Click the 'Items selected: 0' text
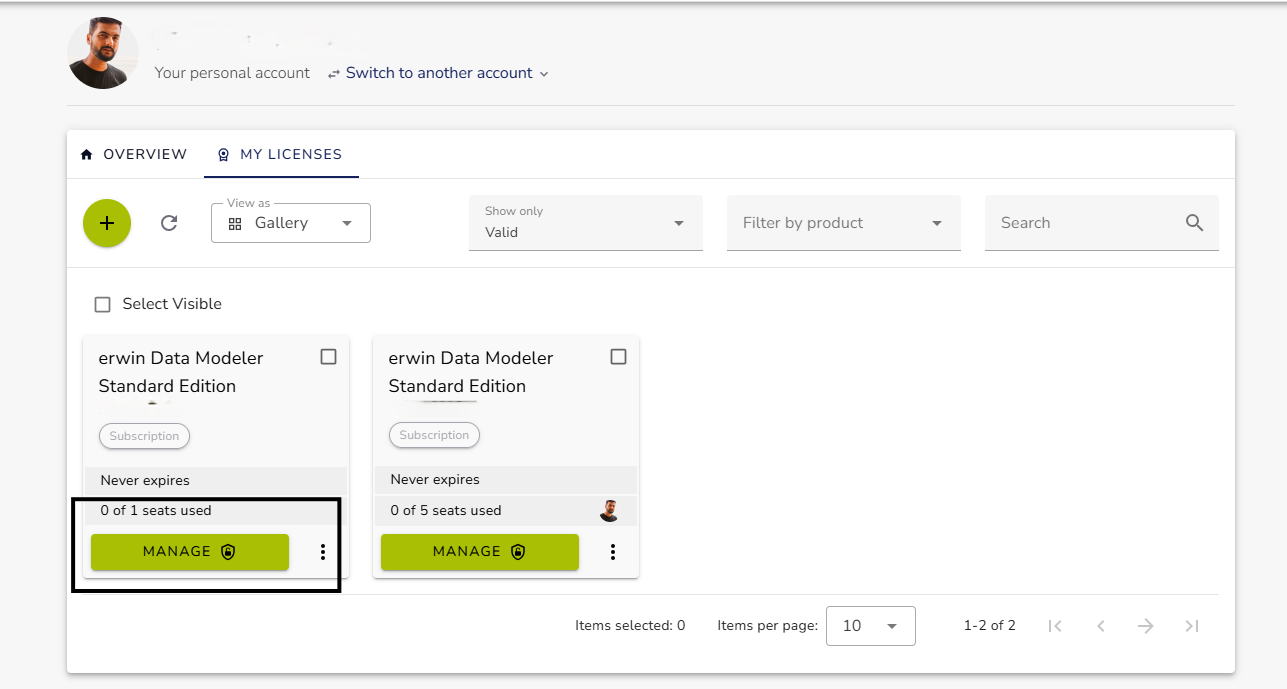 [x=630, y=626]
